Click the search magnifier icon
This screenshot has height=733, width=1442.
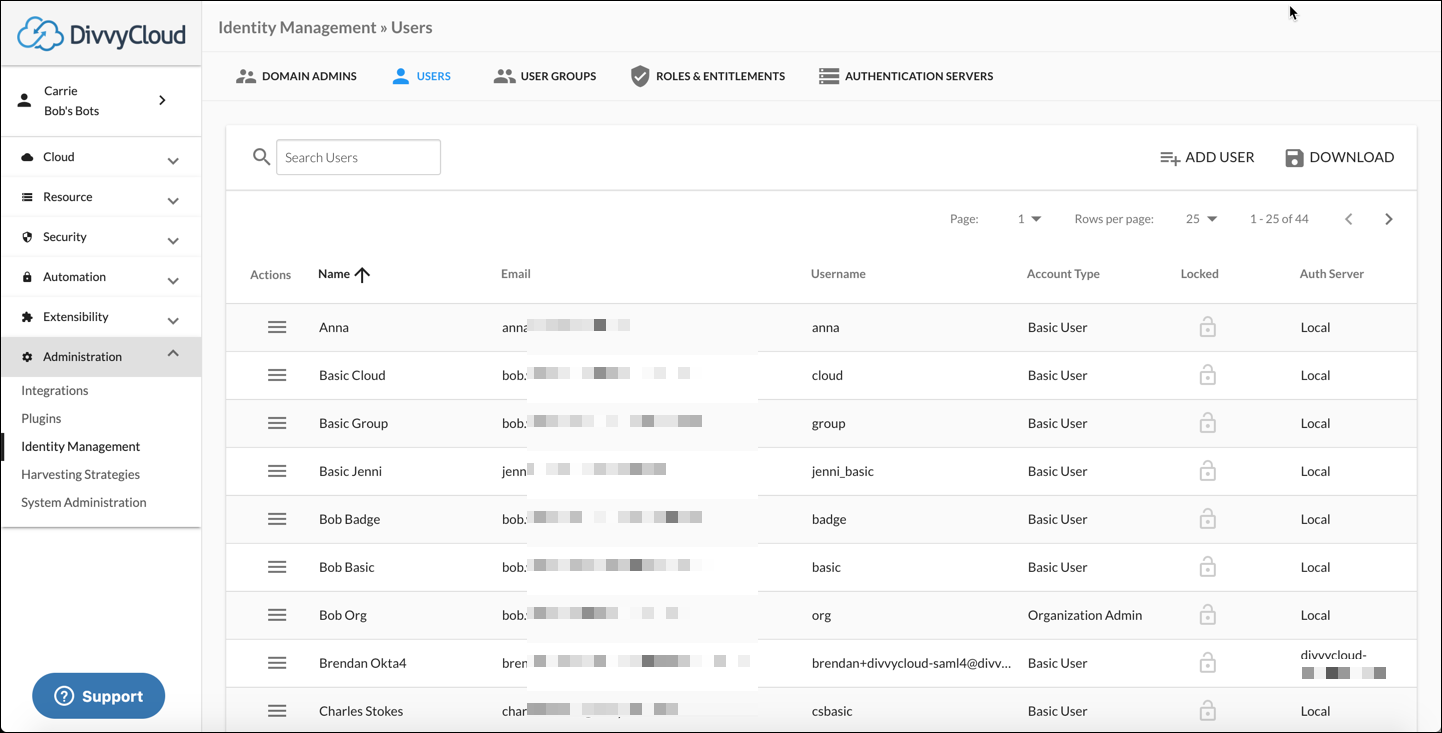click(262, 157)
